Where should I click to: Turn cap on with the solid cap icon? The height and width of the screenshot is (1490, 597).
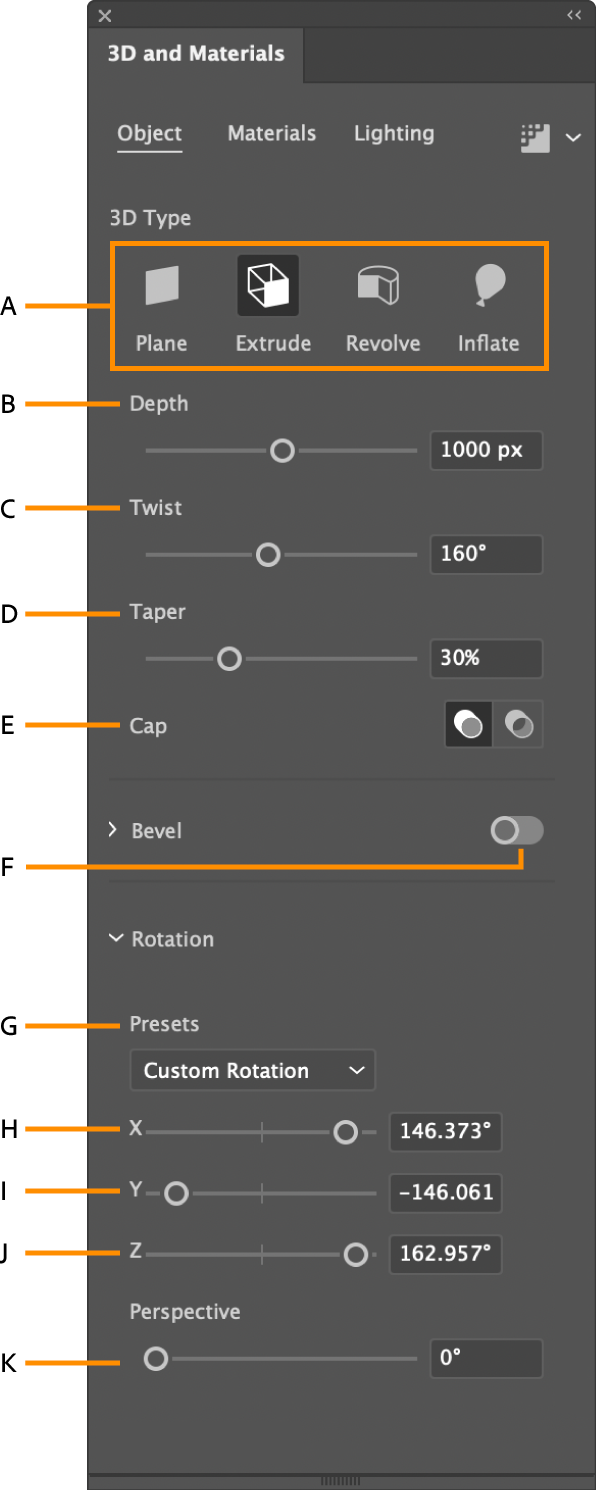[469, 724]
